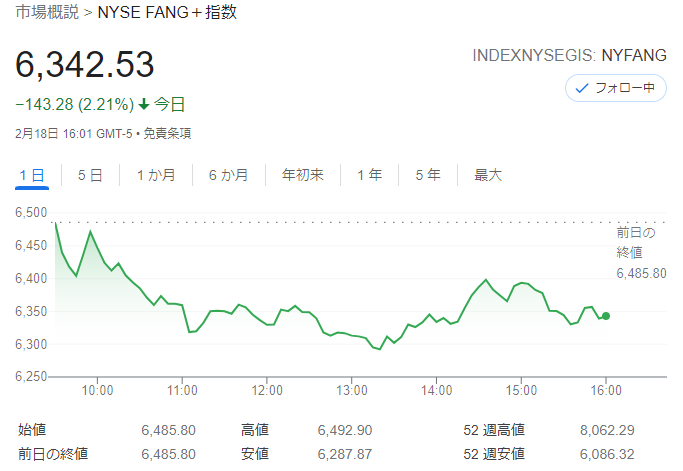Select the 5年 chart range tab
Image resolution: width=683 pixels, height=471 pixels.
[x=428, y=175]
